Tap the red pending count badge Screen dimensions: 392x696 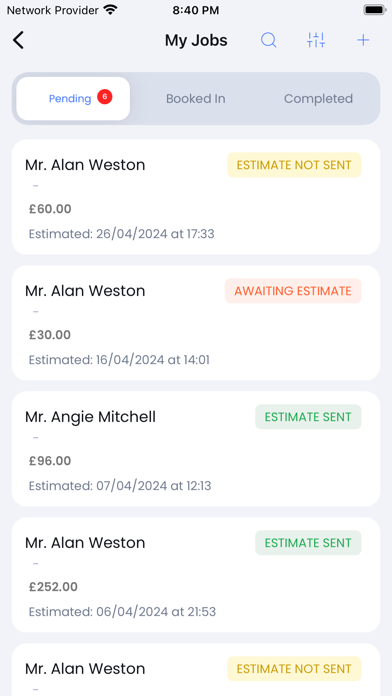tap(105, 96)
